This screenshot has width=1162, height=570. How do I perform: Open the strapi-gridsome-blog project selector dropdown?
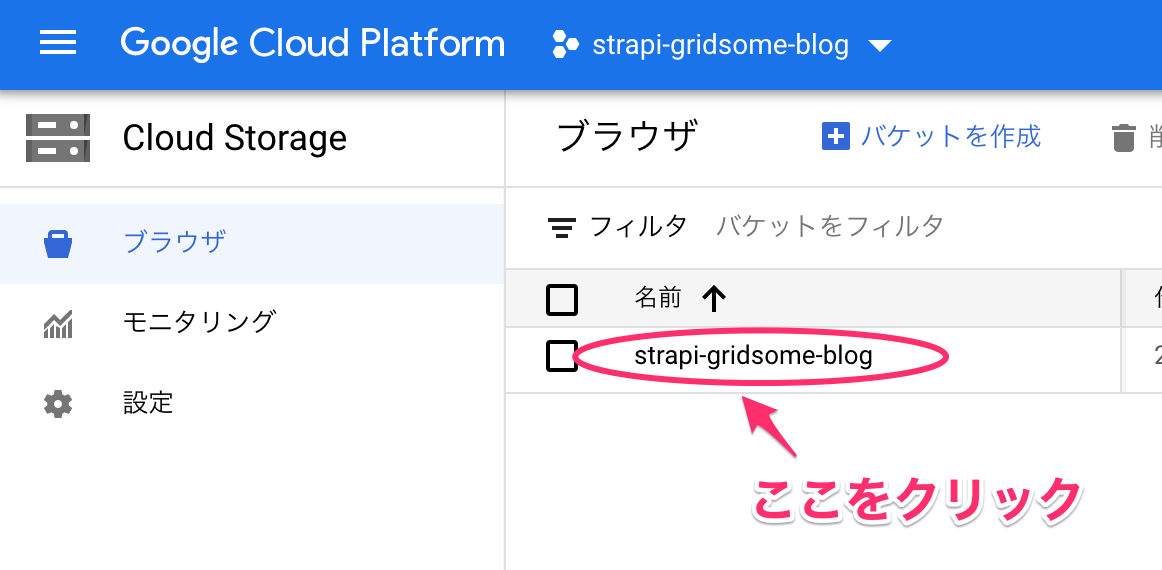coord(723,45)
